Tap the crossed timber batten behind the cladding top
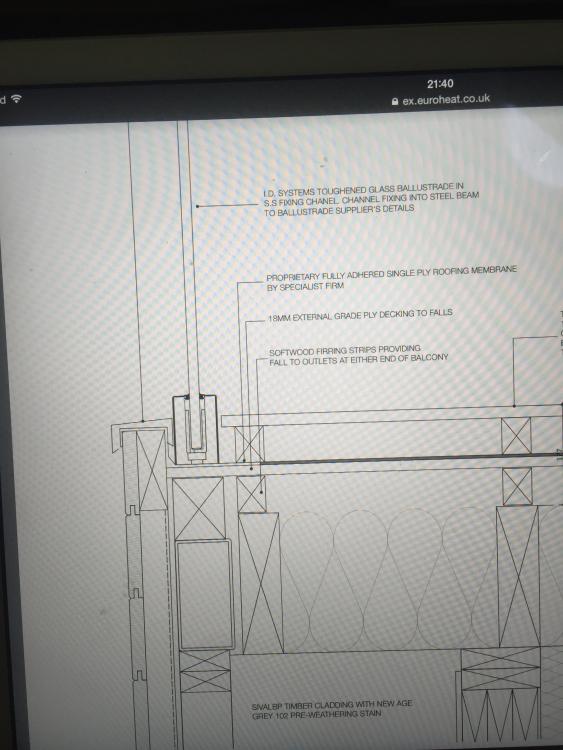Screen dimensions: 563x750 [x=152, y=470]
